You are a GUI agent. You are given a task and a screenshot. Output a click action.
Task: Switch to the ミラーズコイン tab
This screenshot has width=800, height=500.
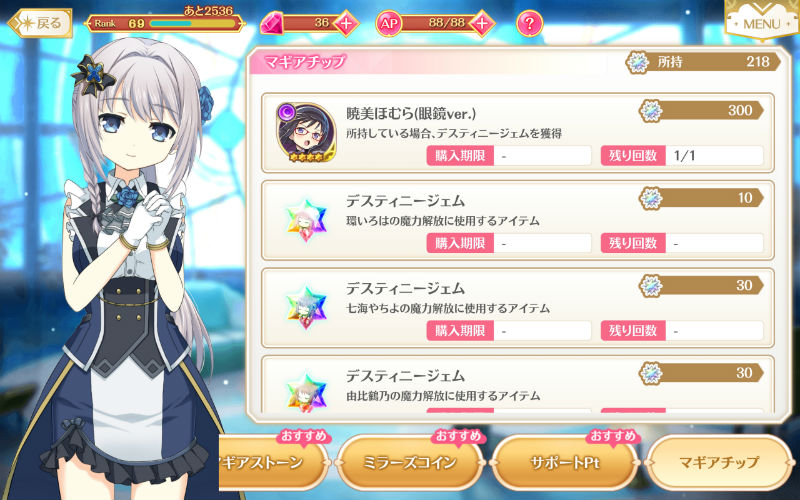coord(410,462)
